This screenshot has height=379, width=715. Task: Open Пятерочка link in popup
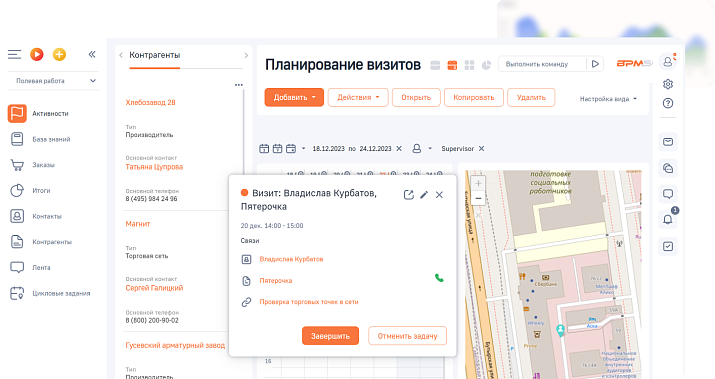[x=276, y=281]
